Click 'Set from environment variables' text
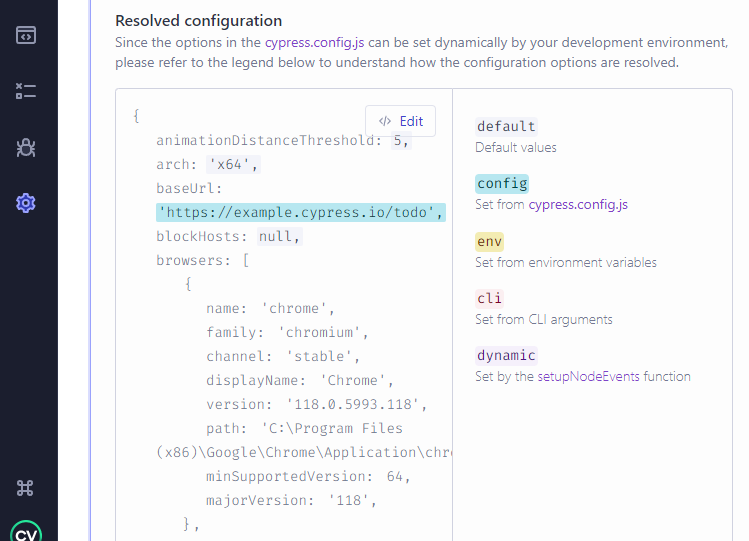The height and width of the screenshot is (541, 749). [566, 262]
